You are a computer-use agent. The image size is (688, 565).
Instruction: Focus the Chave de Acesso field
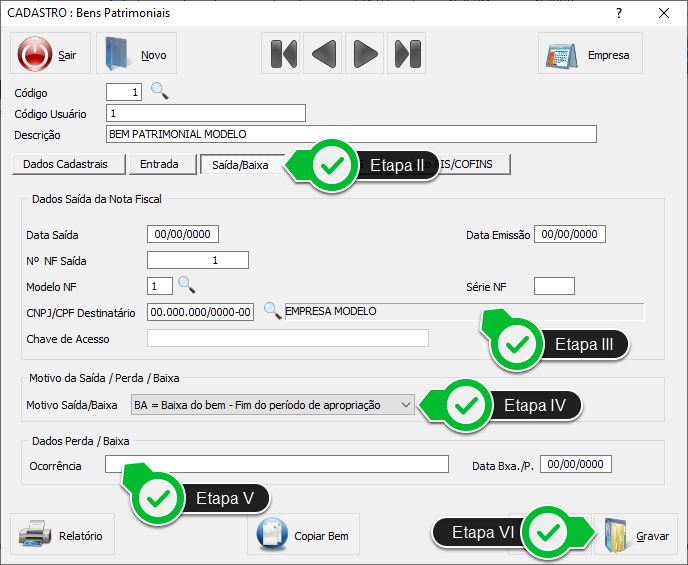(287, 338)
